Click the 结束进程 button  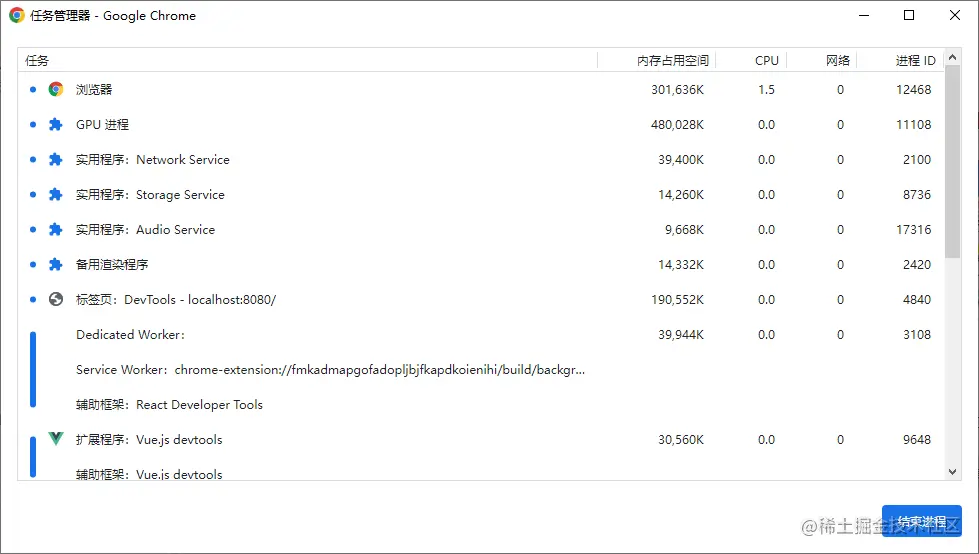[x=922, y=521]
